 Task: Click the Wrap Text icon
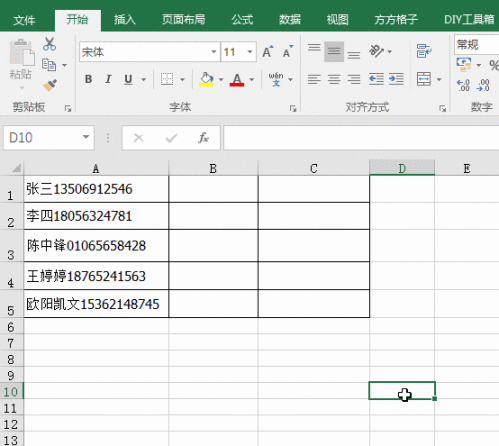tap(424, 51)
